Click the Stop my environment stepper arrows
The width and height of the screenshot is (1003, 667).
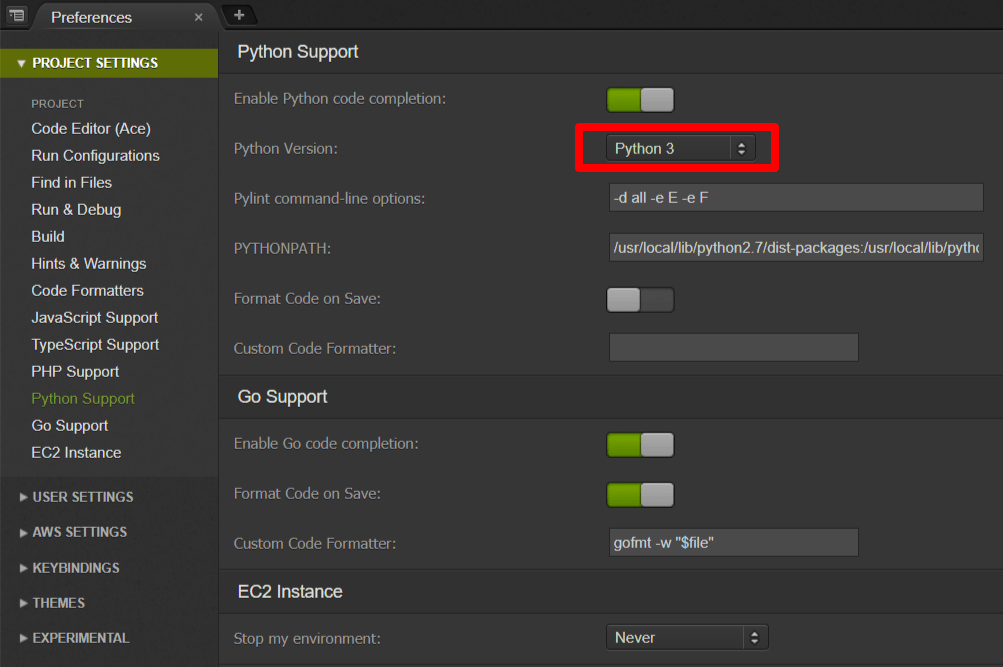point(758,637)
